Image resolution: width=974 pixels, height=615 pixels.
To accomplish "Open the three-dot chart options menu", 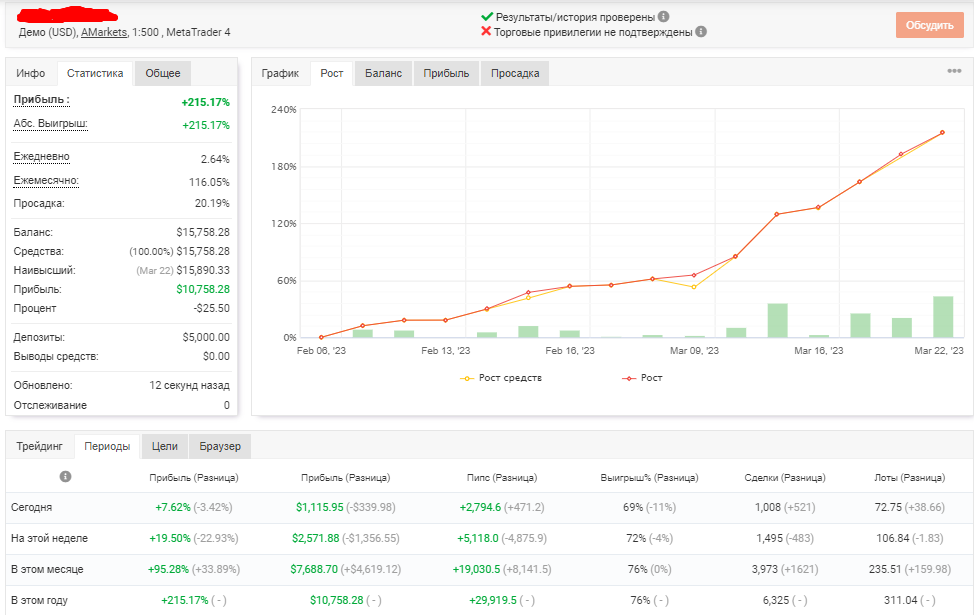I will pos(954,71).
